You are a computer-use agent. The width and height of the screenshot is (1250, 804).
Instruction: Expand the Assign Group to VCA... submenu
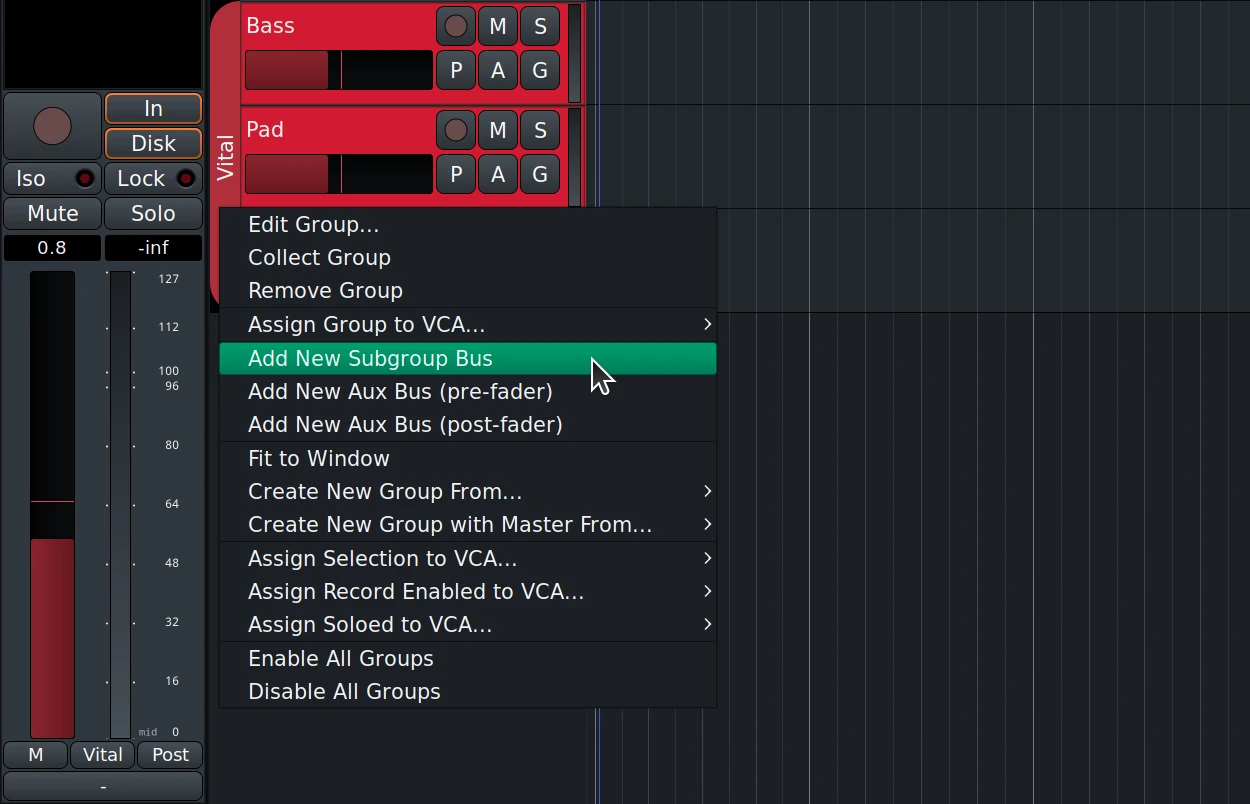468,325
